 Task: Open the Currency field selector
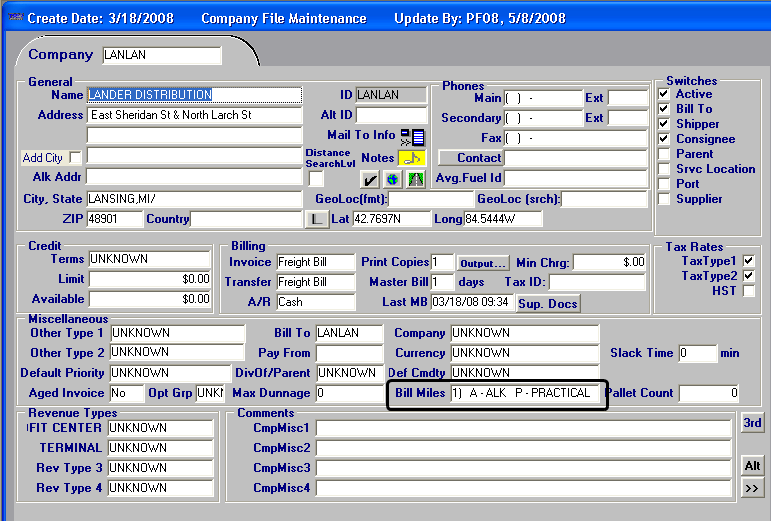523,353
